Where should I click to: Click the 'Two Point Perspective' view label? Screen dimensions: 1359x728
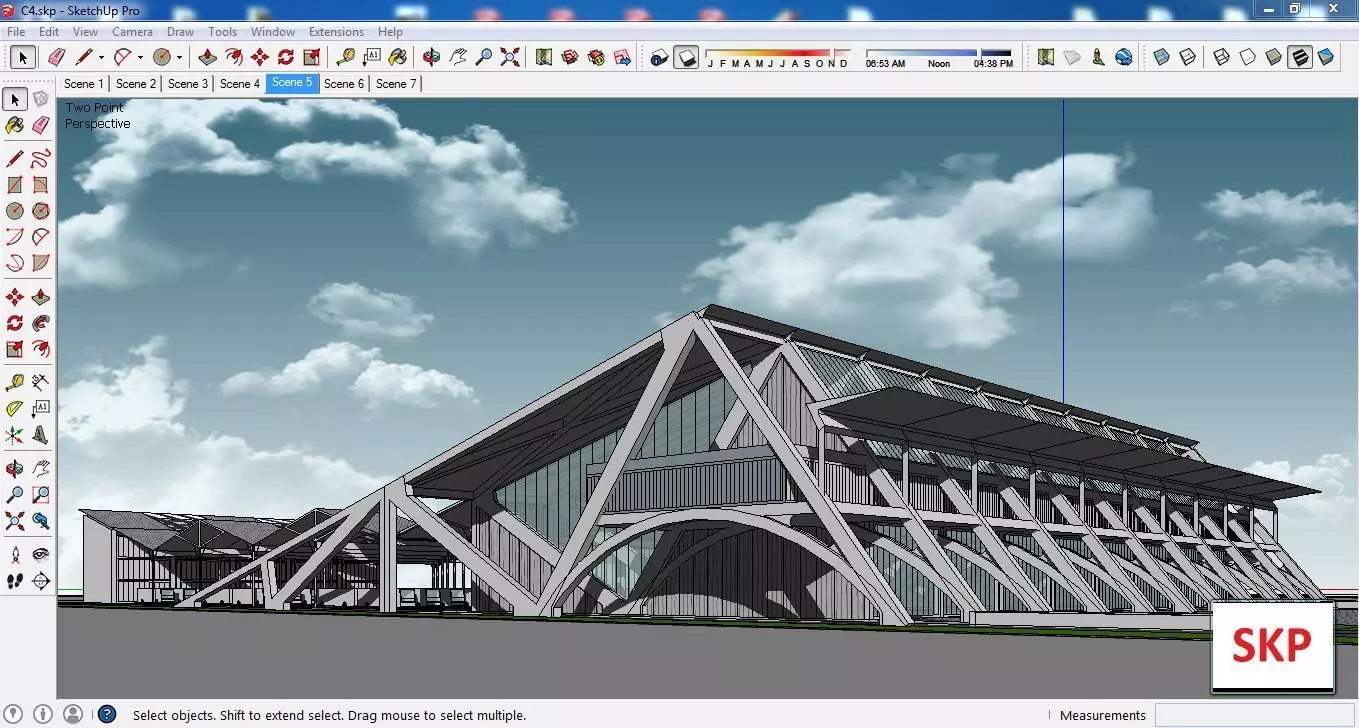click(97, 116)
